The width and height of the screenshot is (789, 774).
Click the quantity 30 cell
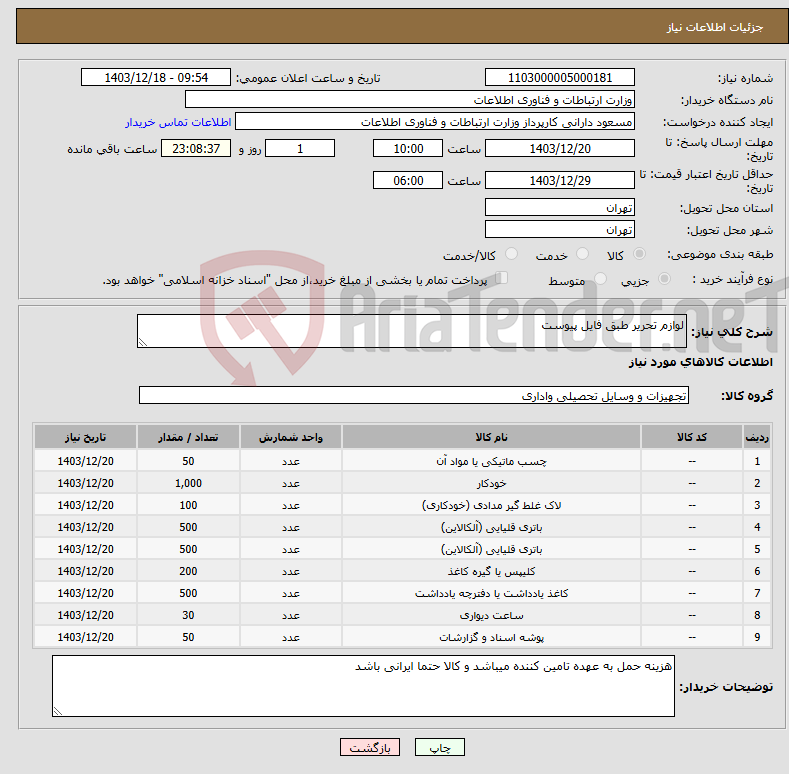[188, 615]
